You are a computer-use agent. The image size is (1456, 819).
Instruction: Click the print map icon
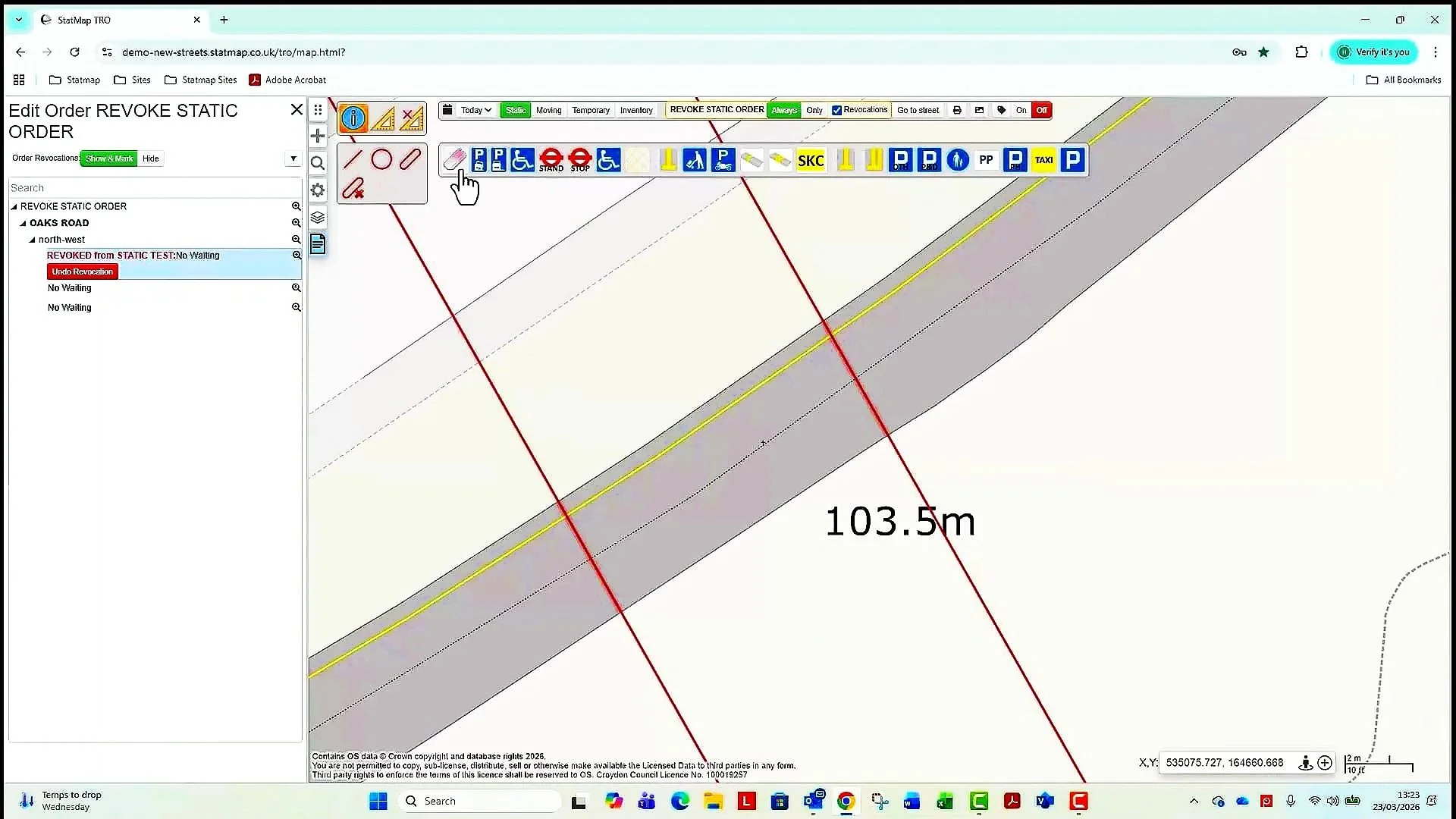(x=957, y=110)
